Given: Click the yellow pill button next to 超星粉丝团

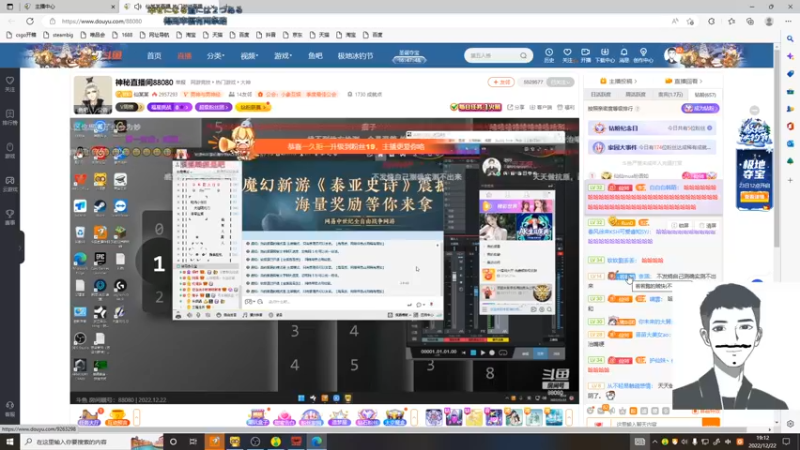Looking at the screenshot, I should pos(253,107).
